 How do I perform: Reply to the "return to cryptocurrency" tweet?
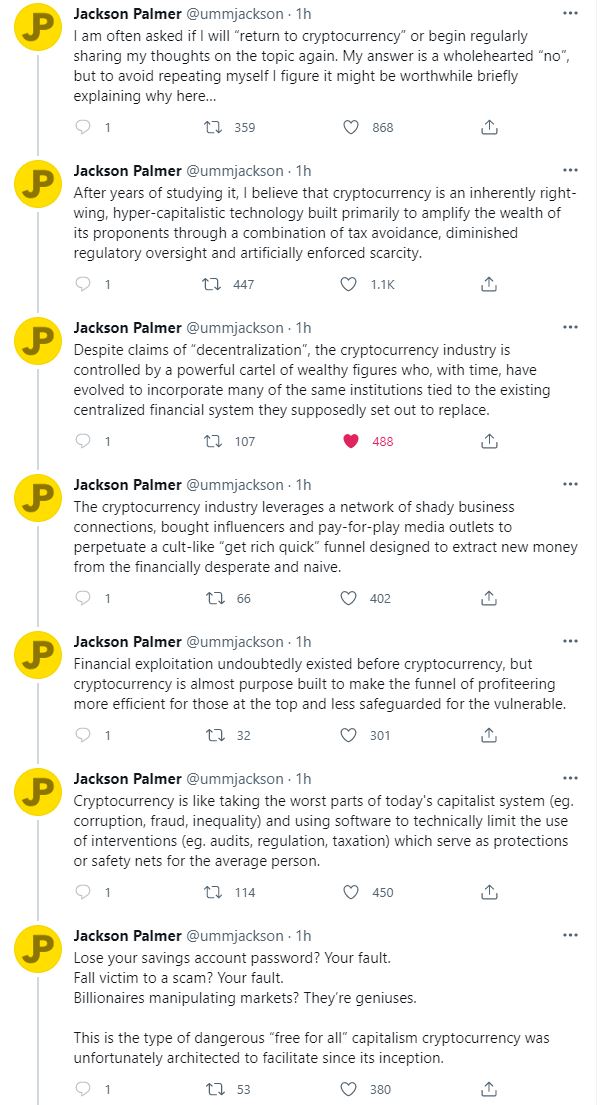84,127
